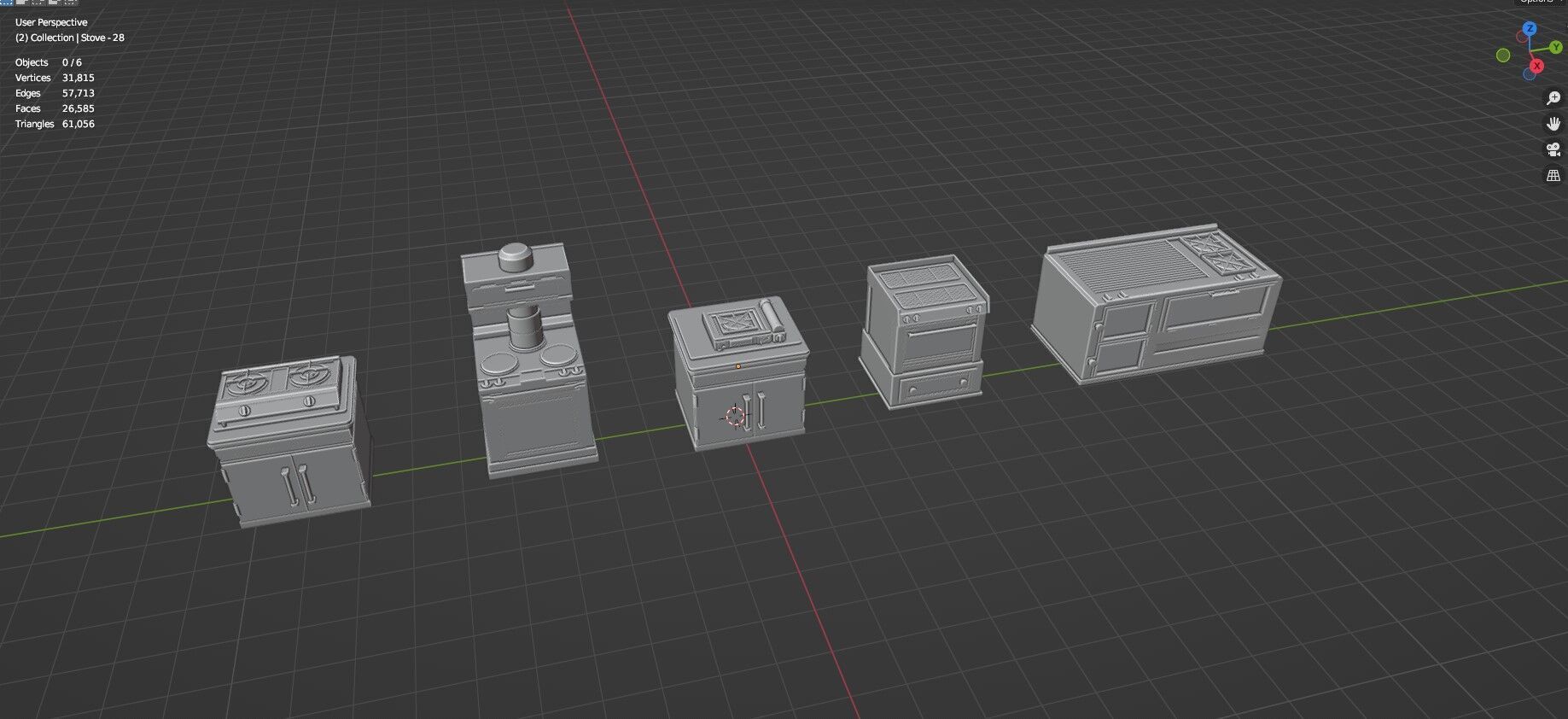Click the green Y axis gizmo handle
The image size is (1568, 719).
[1556, 48]
